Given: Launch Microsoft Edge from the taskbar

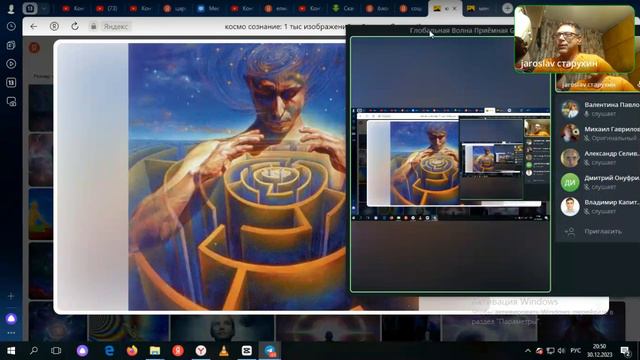Looking at the screenshot, I should (109, 351).
